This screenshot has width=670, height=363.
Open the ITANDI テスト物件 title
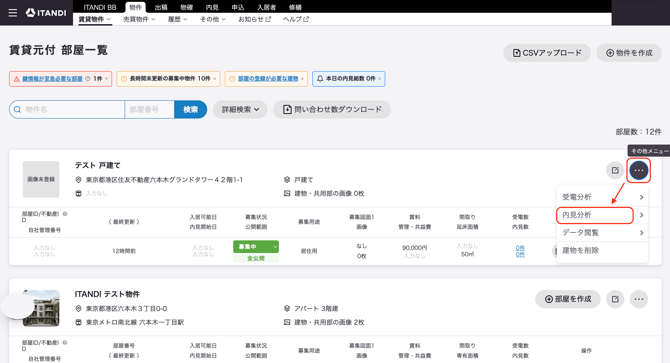click(107, 294)
